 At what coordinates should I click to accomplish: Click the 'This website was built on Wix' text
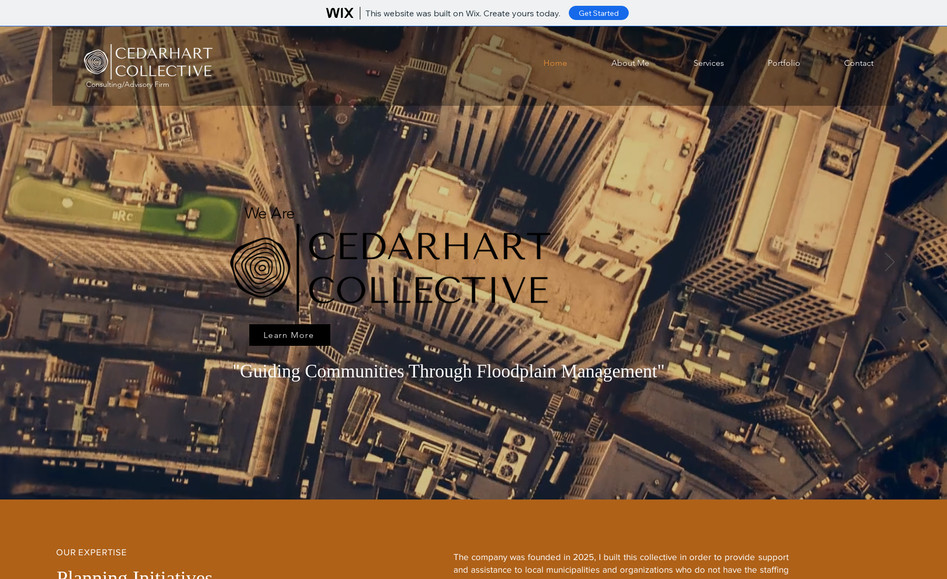point(462,13)
